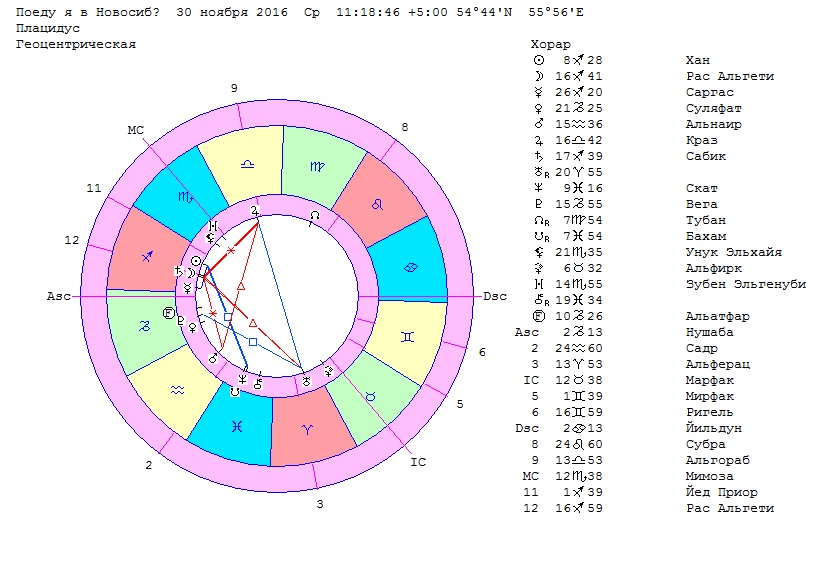Select the Asc label left of the wheel

(x=57, y=297)
